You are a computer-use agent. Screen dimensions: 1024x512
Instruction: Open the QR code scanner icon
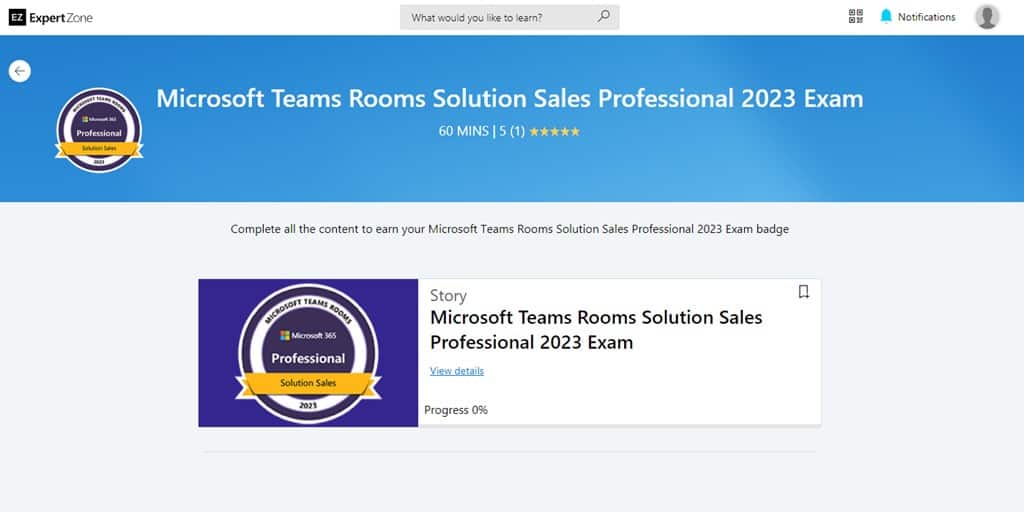point(855,16)
